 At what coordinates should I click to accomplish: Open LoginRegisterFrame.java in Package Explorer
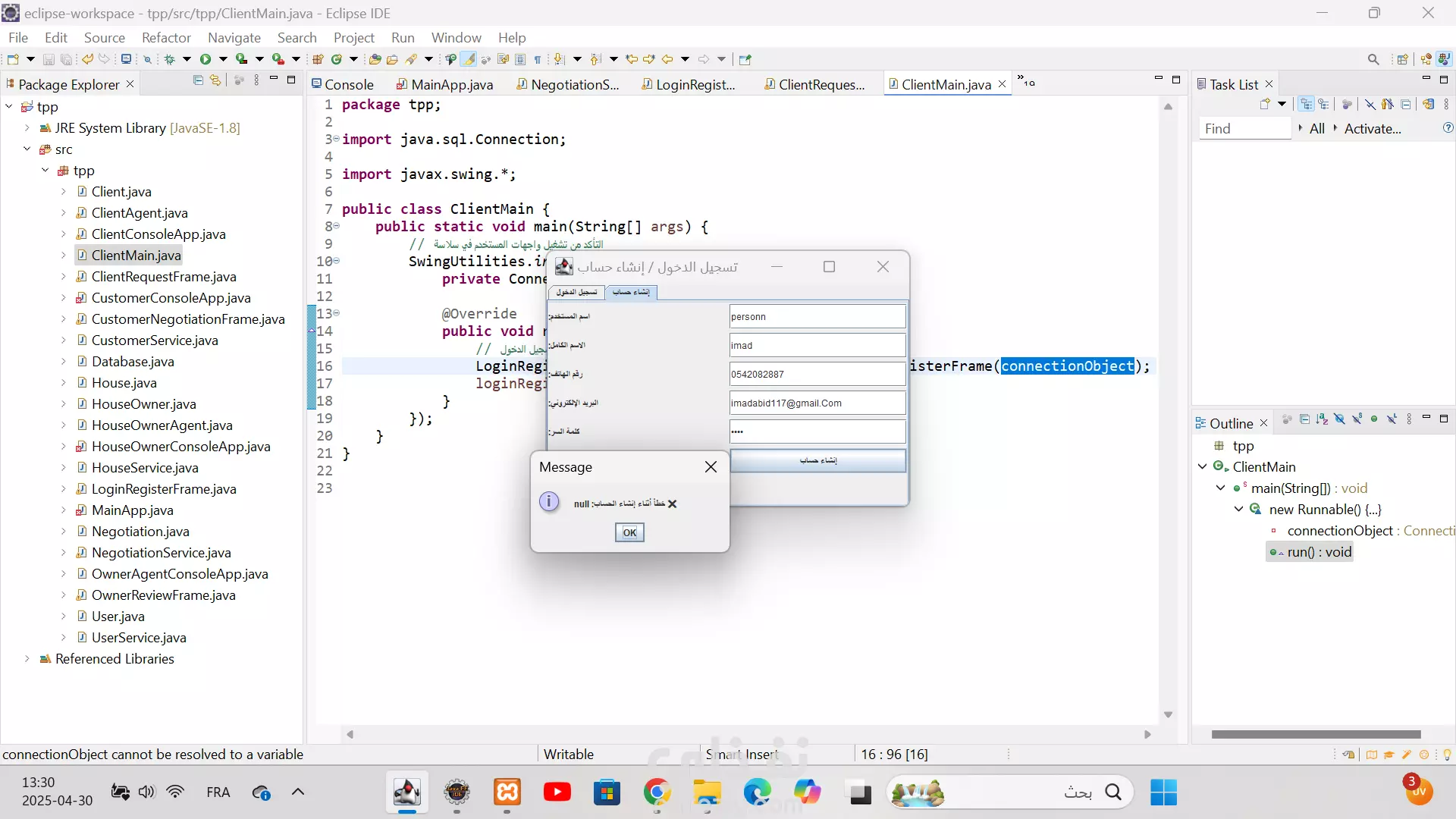[x=164, y=489]
